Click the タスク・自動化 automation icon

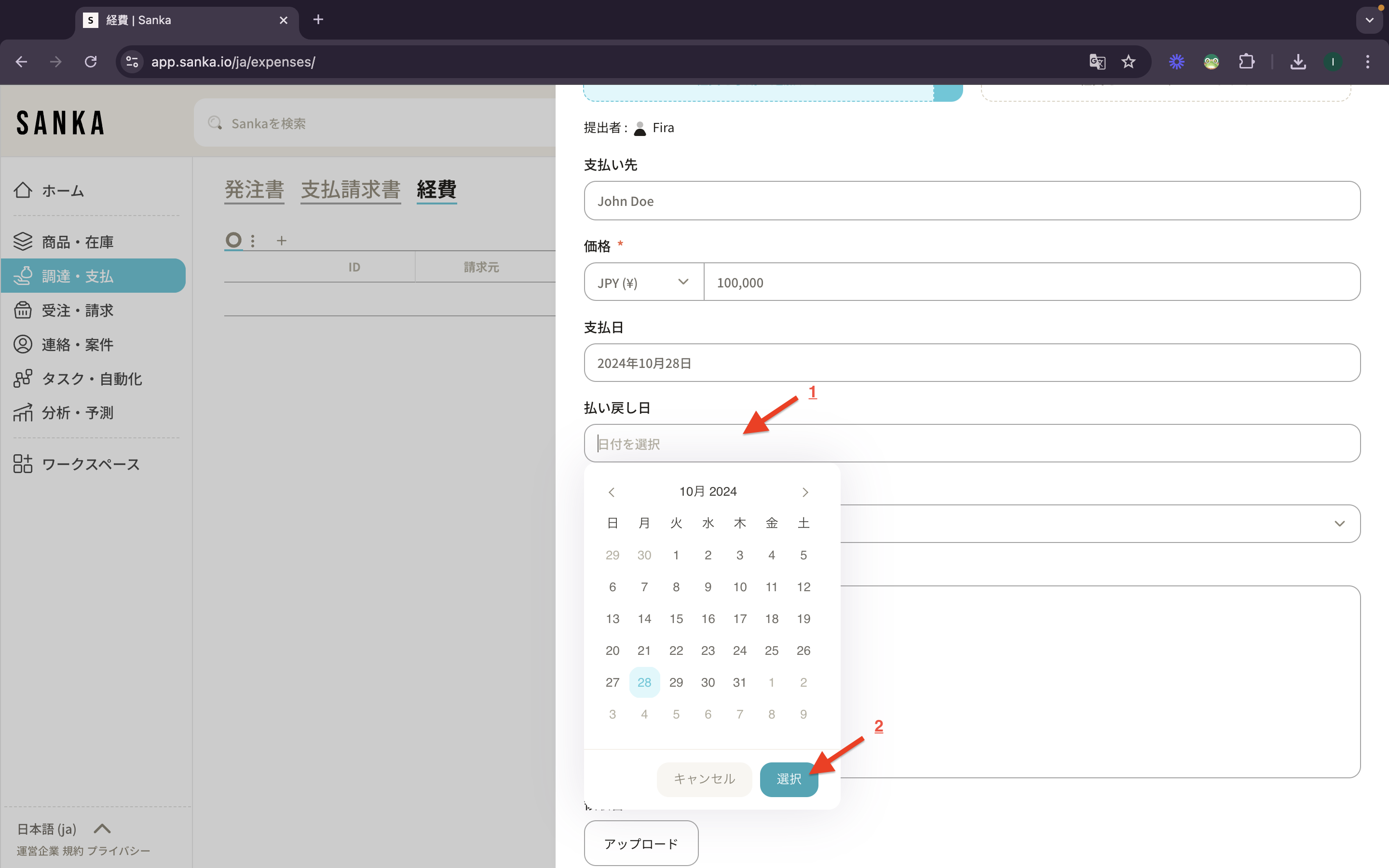[23, 379]
